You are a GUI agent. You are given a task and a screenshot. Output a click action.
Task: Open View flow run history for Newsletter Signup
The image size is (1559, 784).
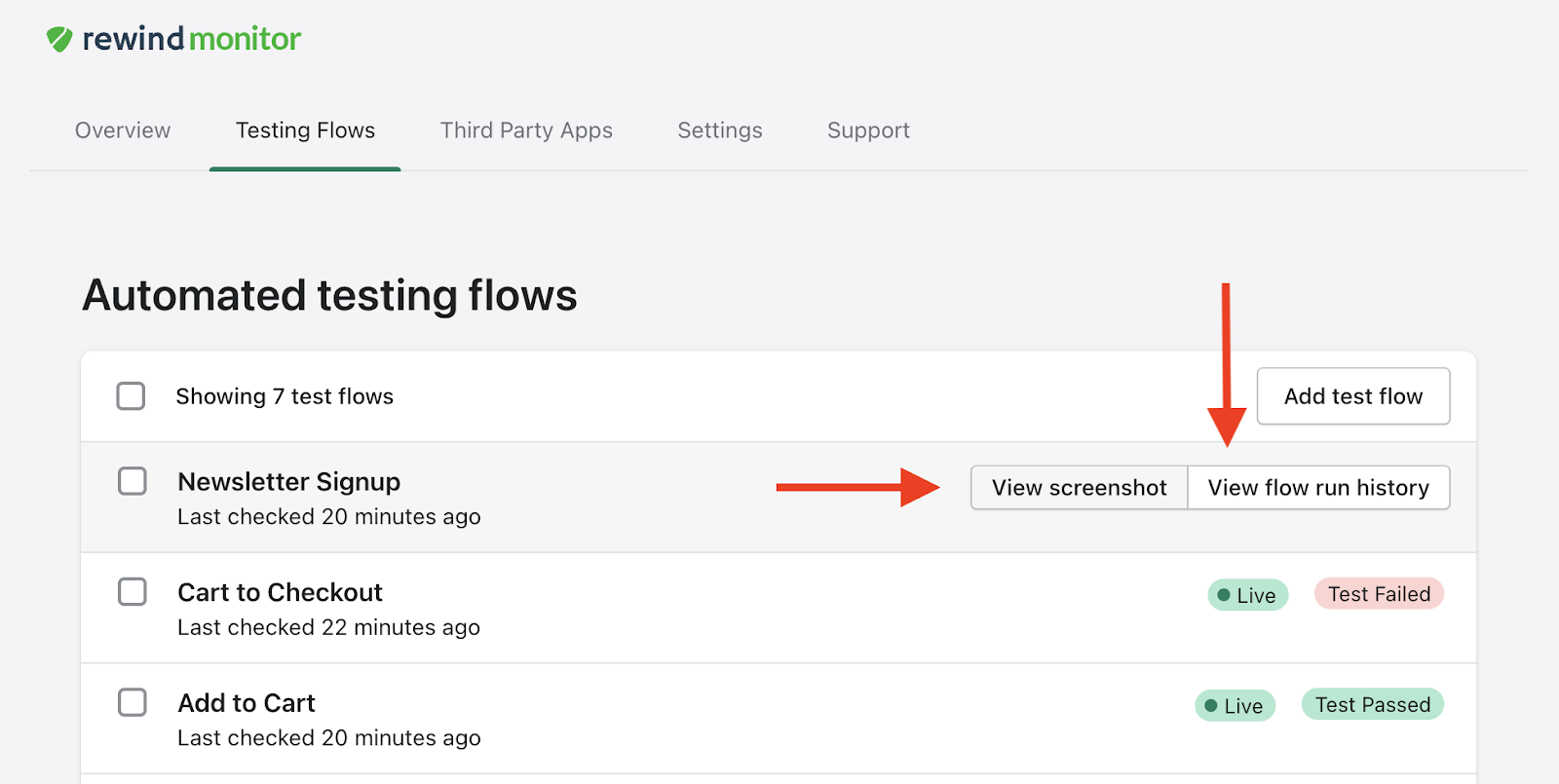click(1317, 487)
